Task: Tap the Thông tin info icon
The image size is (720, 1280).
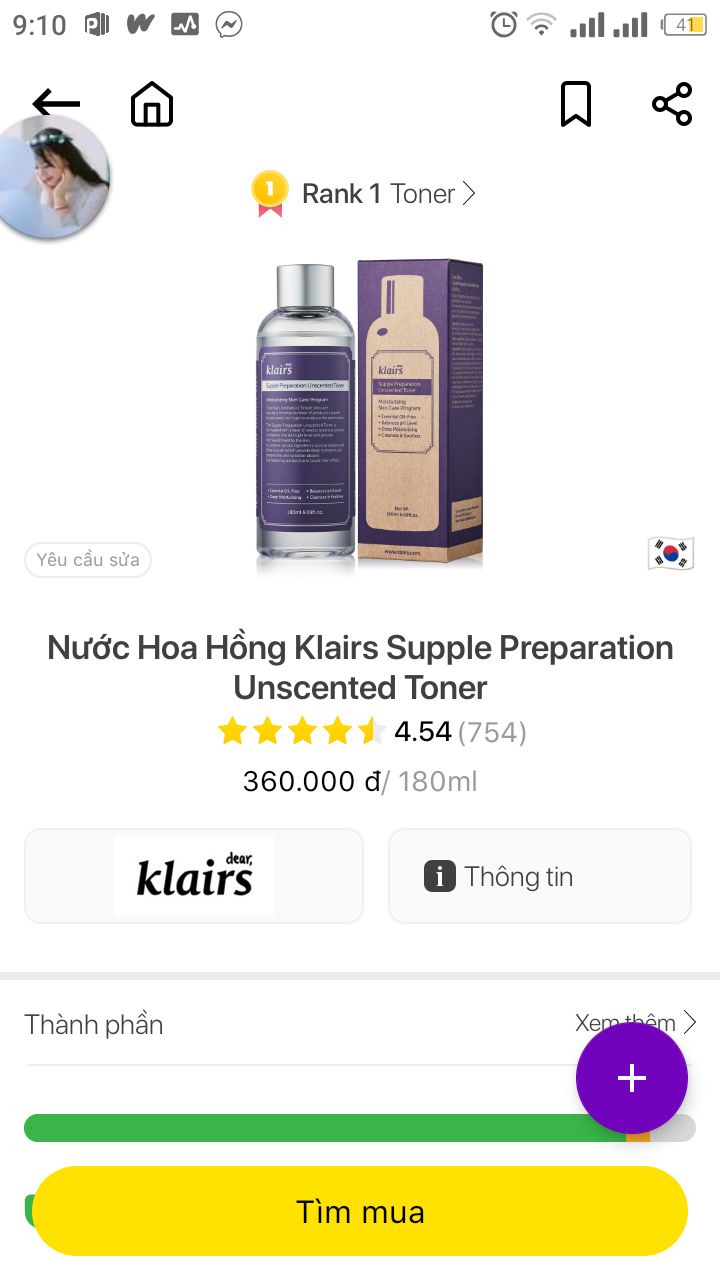Action: [x=440, y=877]
